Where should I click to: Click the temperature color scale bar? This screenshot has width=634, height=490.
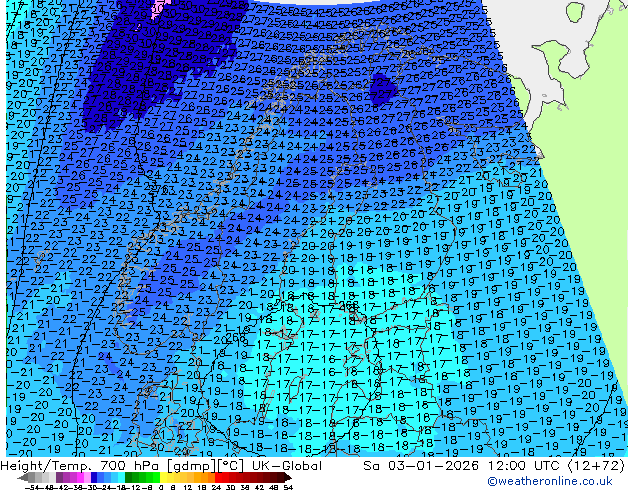pos(155,478)
